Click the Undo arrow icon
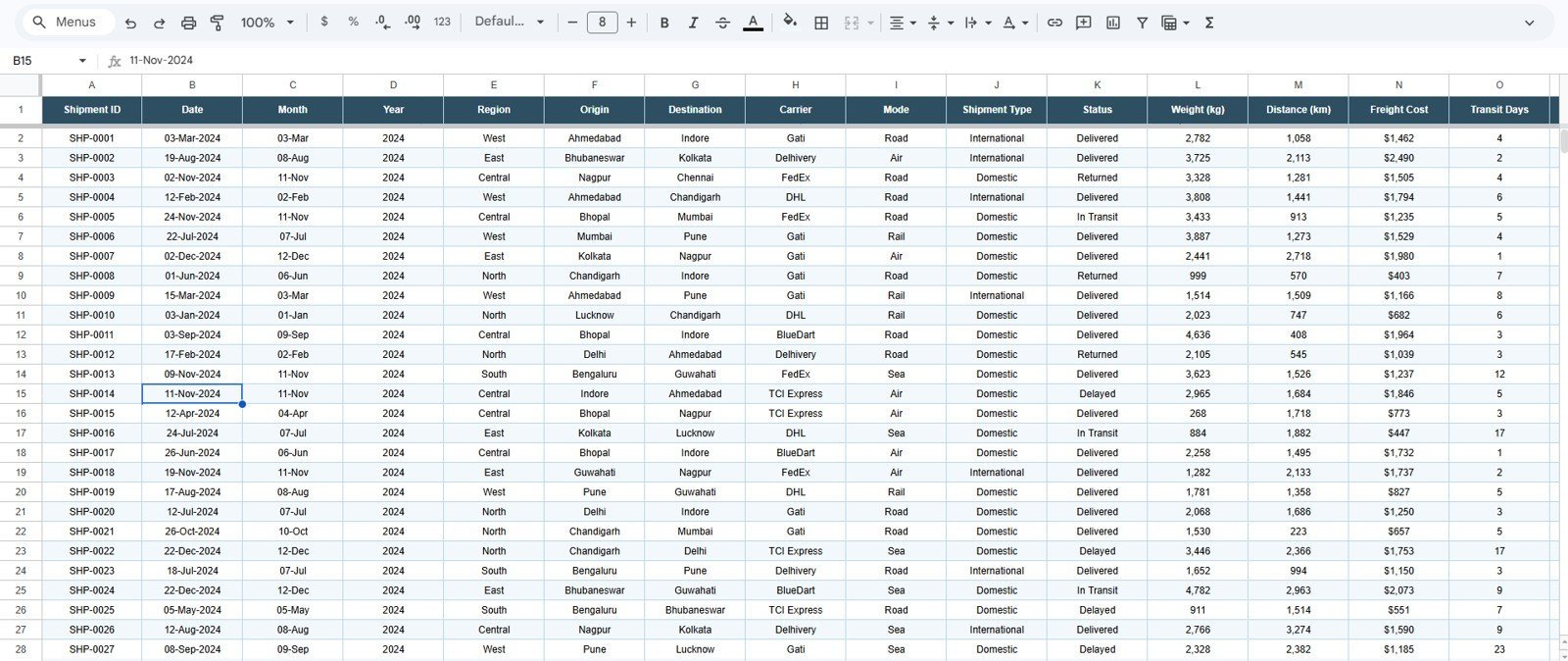1568x661 pixels. 130,23
